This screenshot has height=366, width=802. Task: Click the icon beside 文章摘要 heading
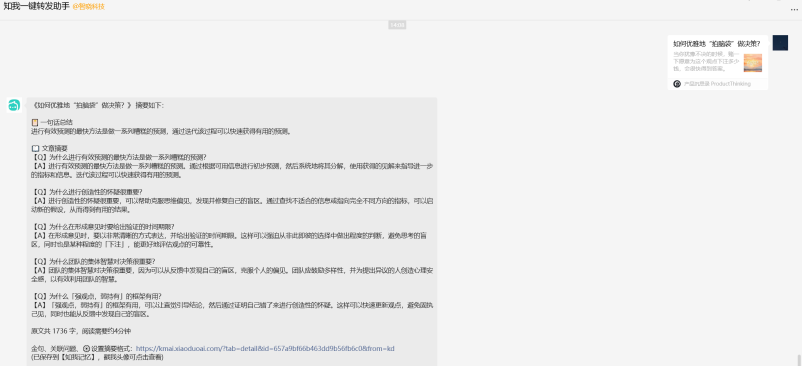tap(35, 148)
